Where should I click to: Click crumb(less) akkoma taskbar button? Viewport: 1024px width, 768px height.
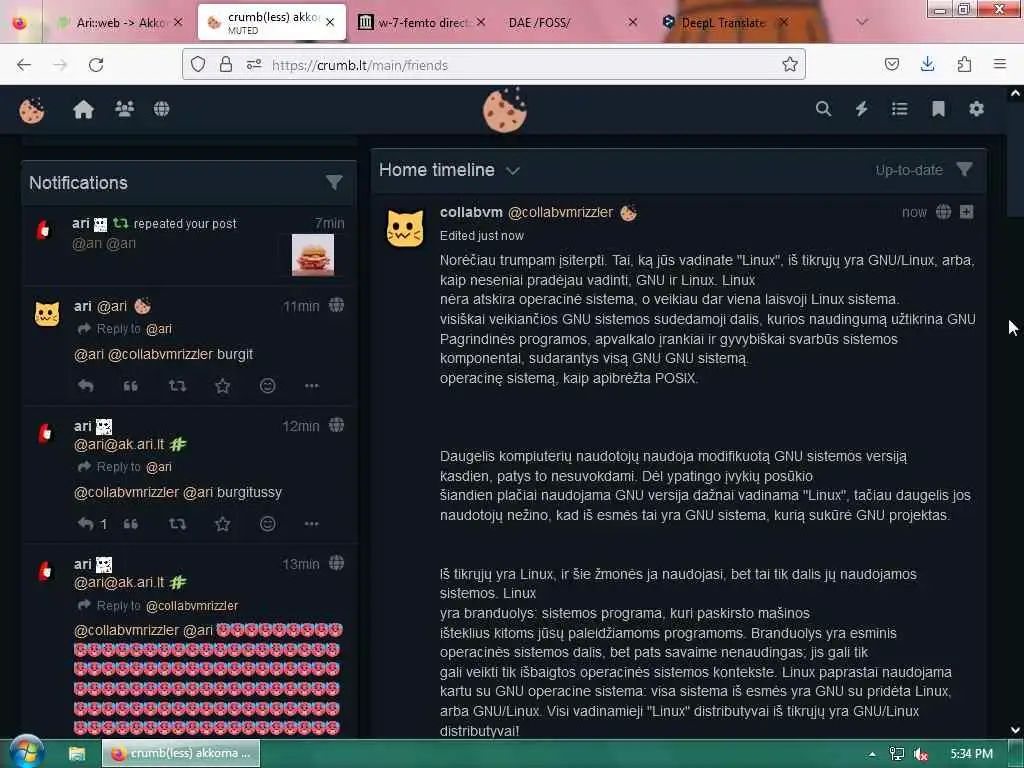[181, 754]
